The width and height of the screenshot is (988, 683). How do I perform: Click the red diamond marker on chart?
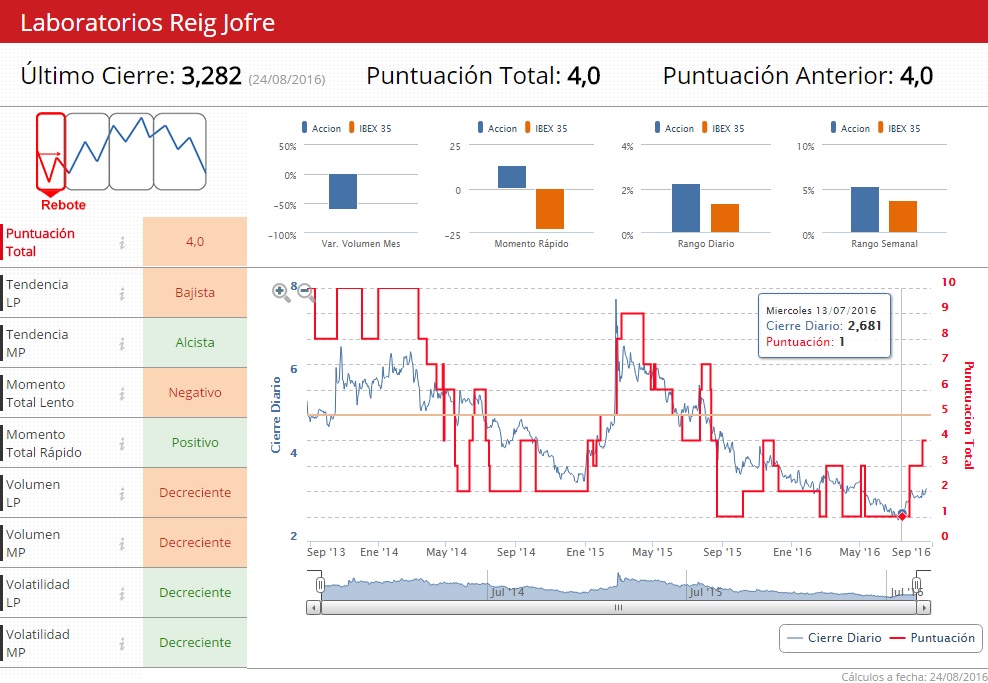[902, 516]
